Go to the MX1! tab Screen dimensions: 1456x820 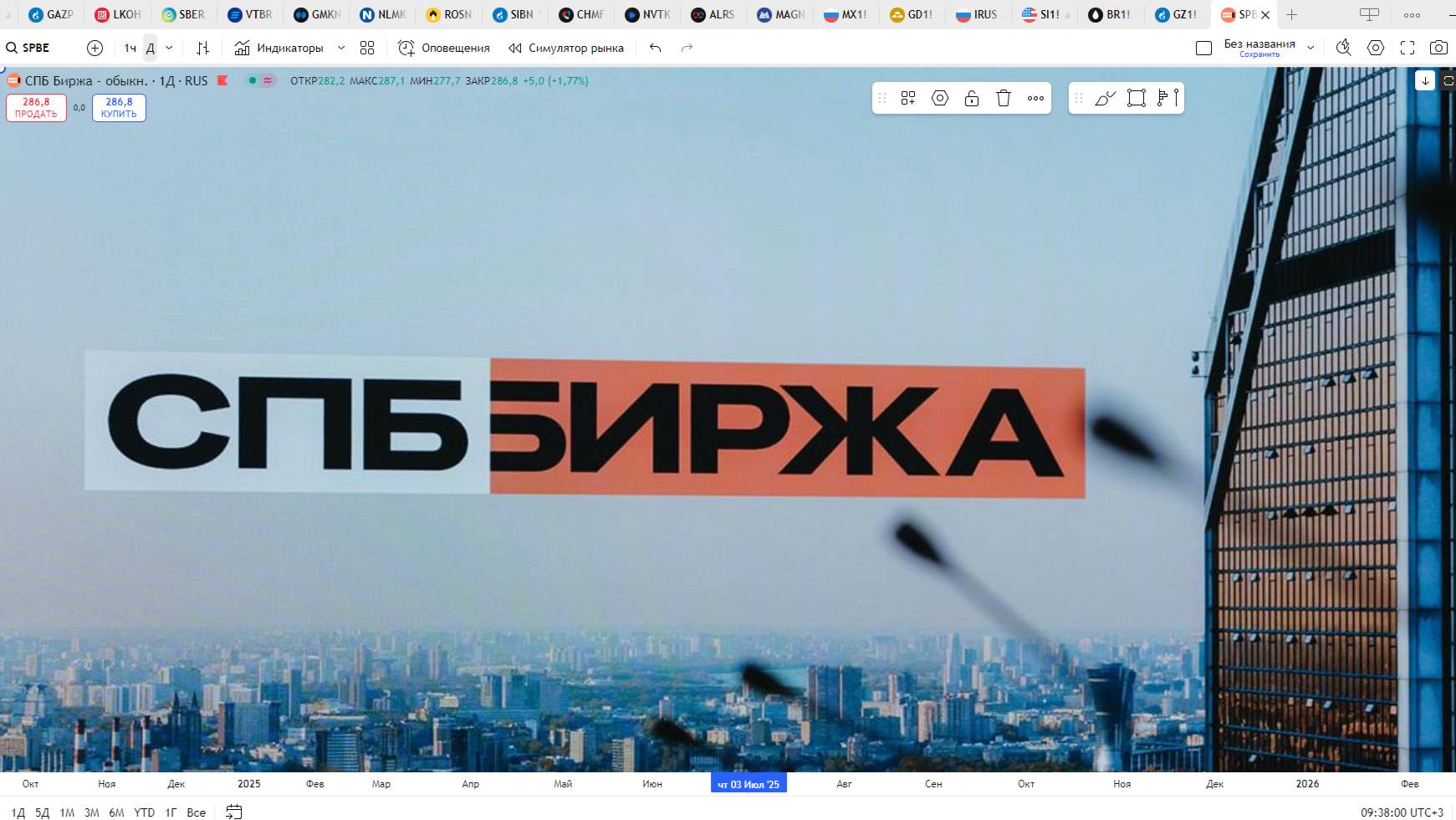[x=846, y=14]
